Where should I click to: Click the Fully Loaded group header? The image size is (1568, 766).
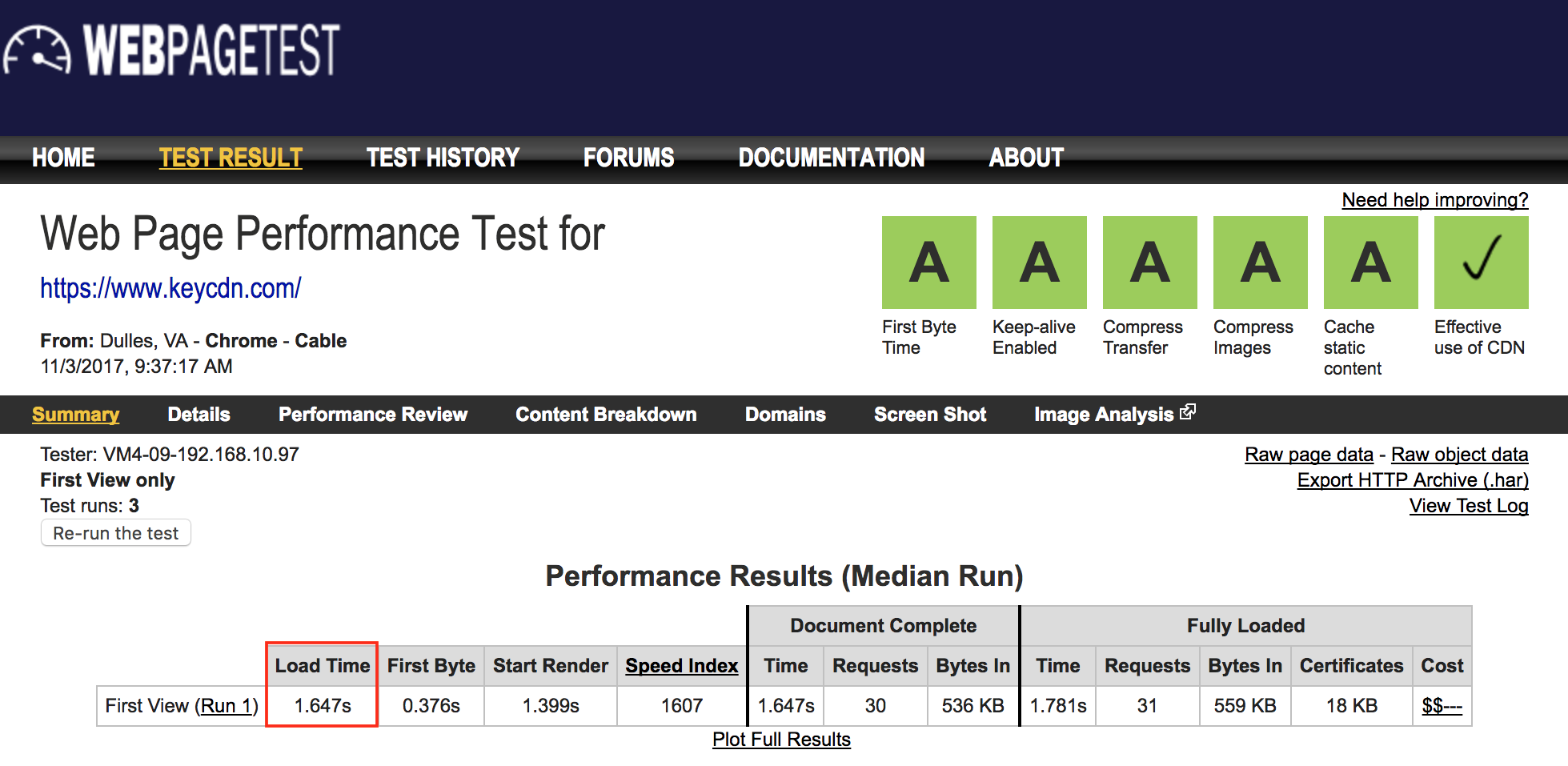(x=1245, y=626)
